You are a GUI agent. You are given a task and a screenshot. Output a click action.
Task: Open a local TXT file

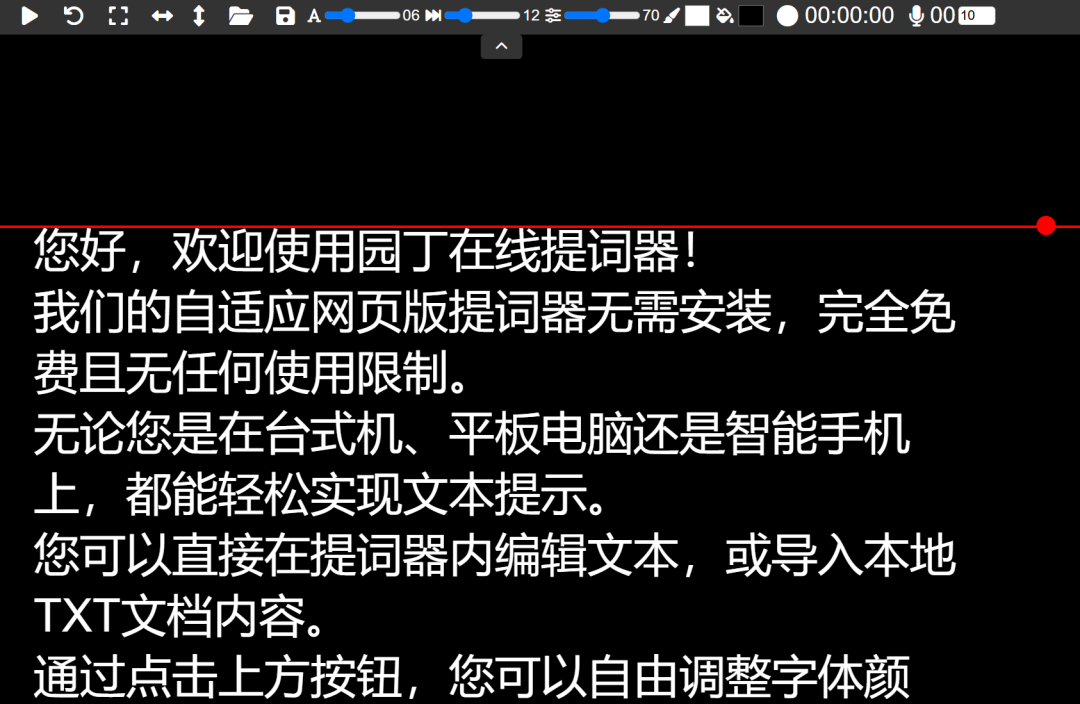tap(240, 15)
